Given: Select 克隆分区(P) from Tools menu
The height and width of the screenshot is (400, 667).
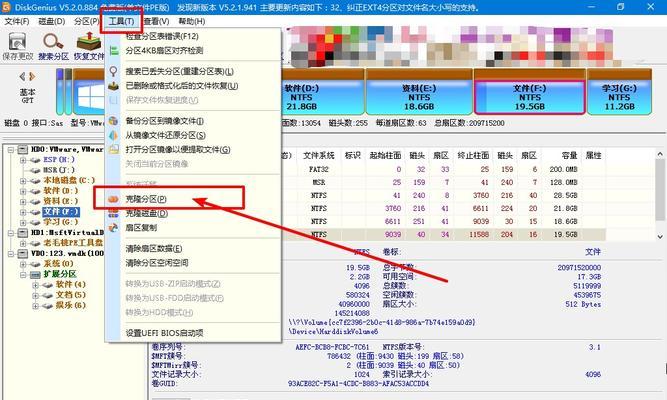Looking at the screenshot, I should click(x=146, y=199).
